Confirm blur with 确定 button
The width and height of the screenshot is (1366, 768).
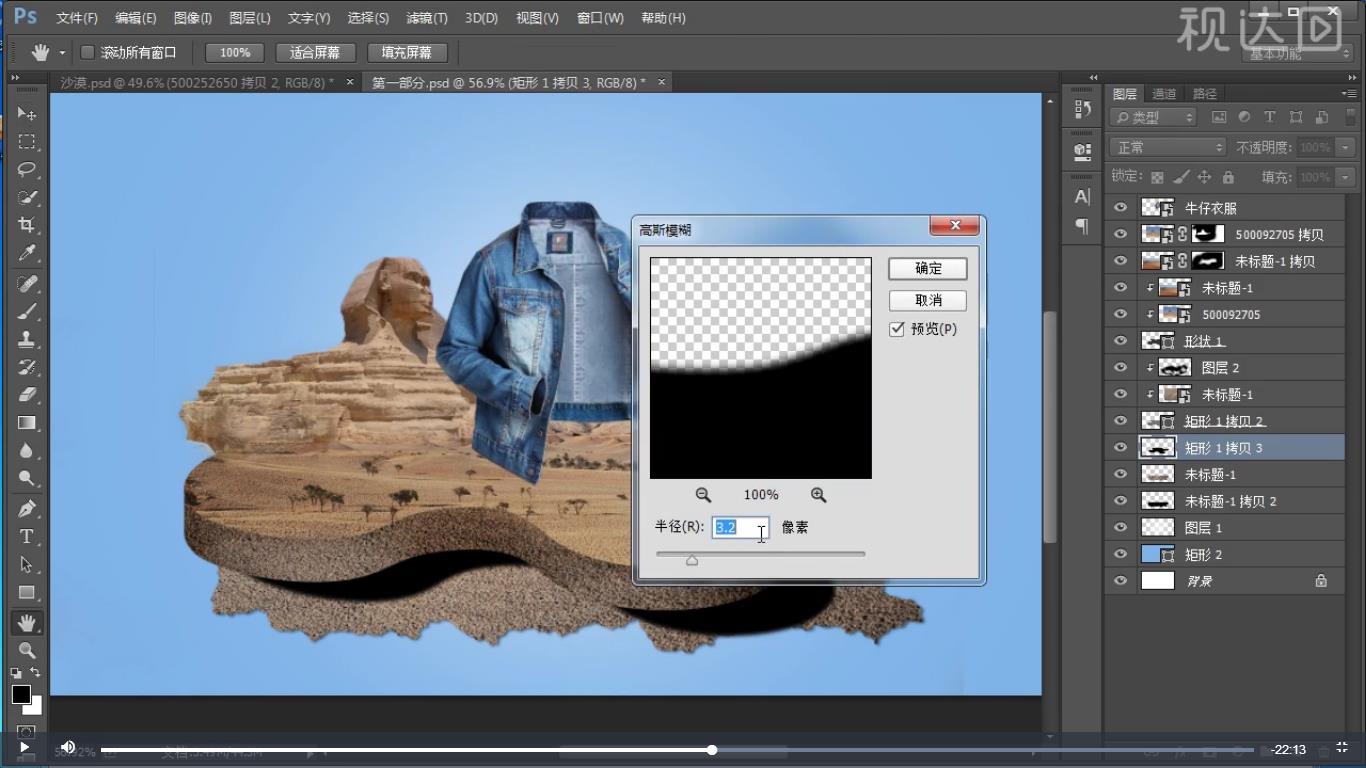[928, 268]
